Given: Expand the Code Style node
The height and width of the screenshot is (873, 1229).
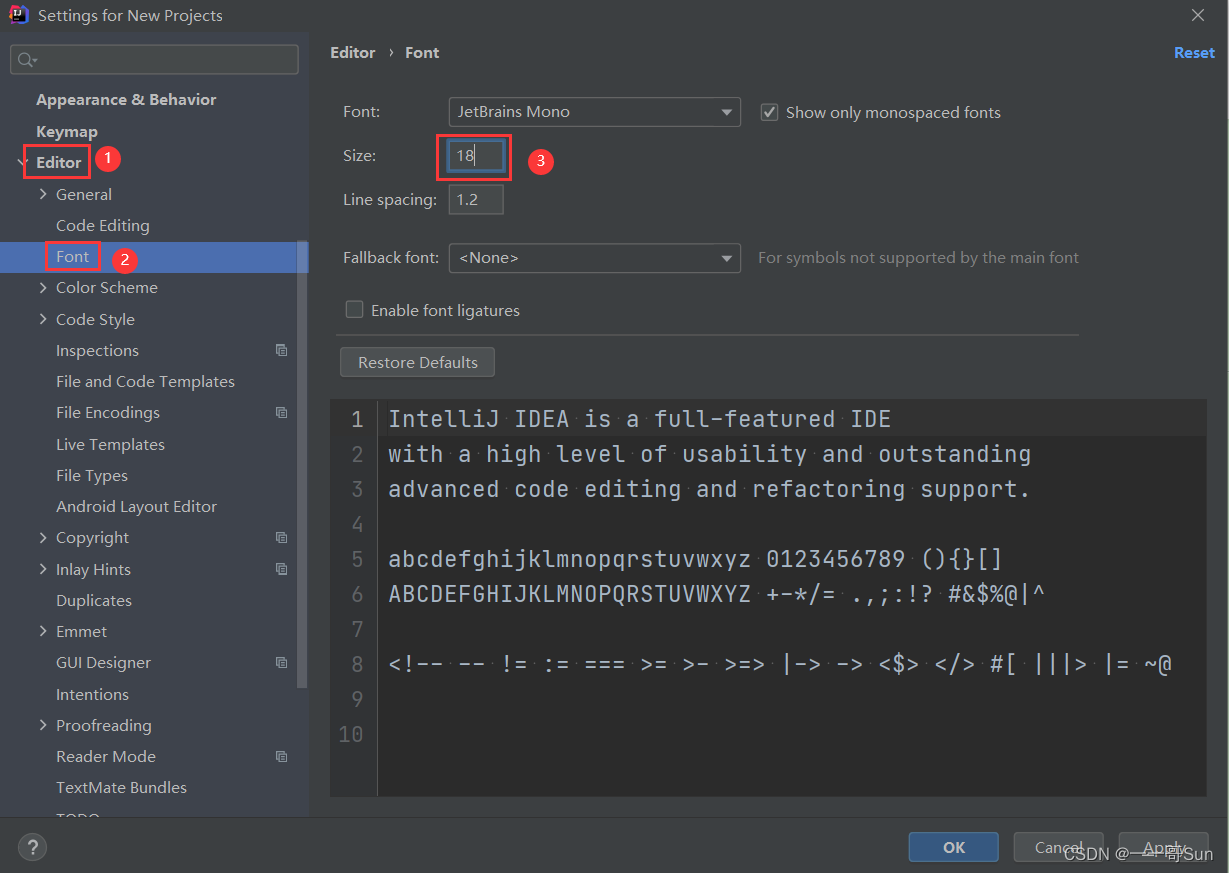Looking at the screenshot, I should [x=43, y=319].
